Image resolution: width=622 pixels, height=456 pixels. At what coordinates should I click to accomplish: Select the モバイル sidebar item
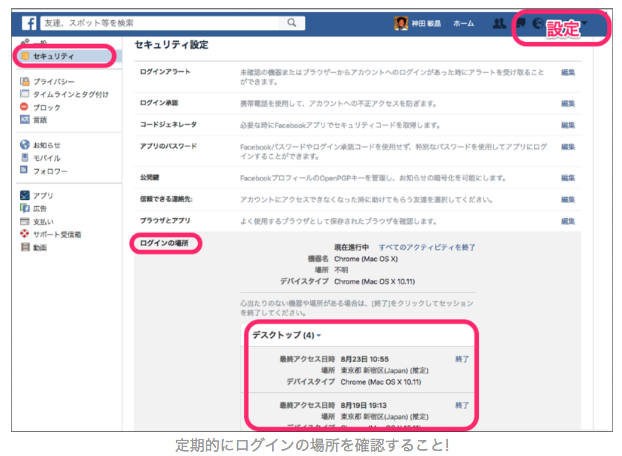pyautogui.click(x=47, y=158)
